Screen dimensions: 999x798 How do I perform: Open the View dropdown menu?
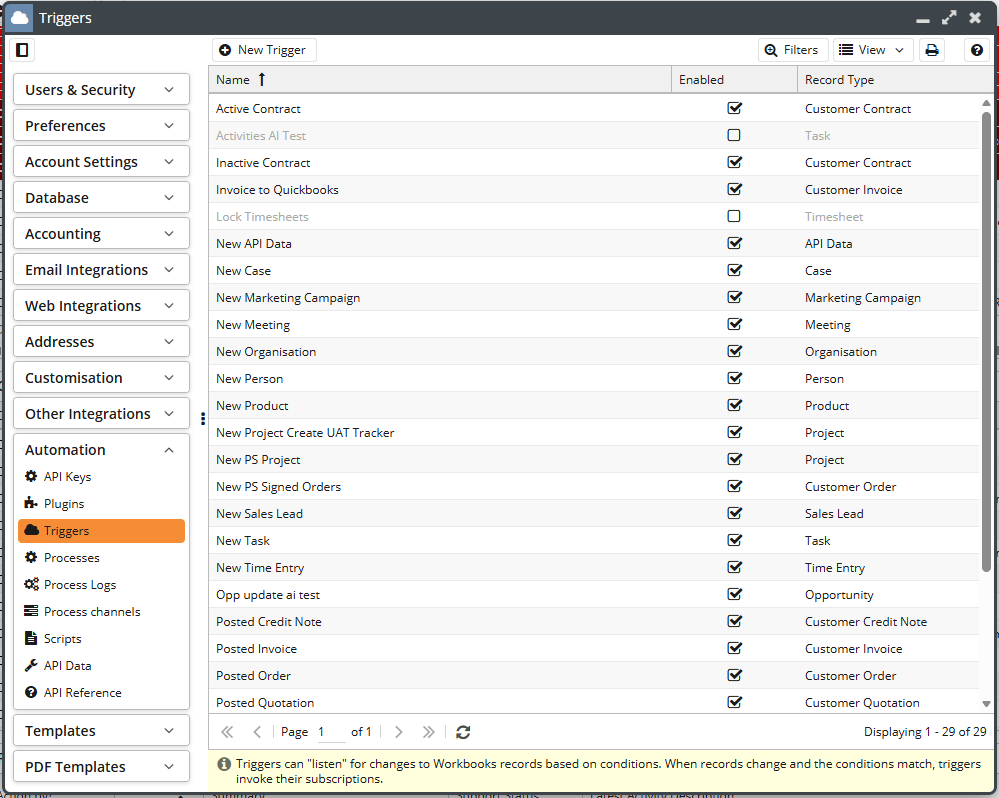[x=872, y=50]
